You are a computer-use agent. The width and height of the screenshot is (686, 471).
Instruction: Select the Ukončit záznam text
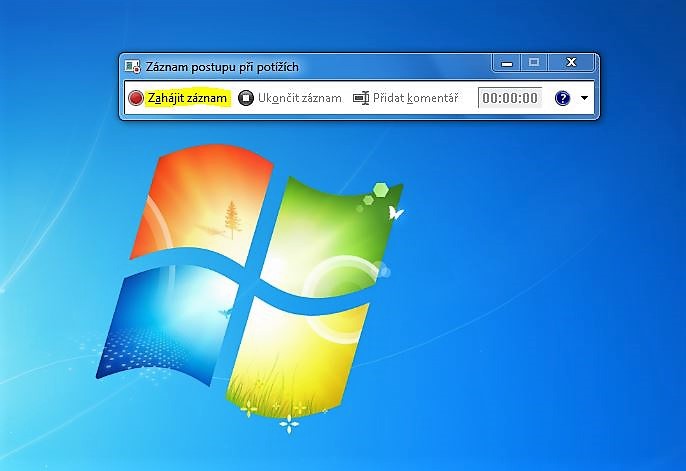pyautogui.click(x=300, y=98)
